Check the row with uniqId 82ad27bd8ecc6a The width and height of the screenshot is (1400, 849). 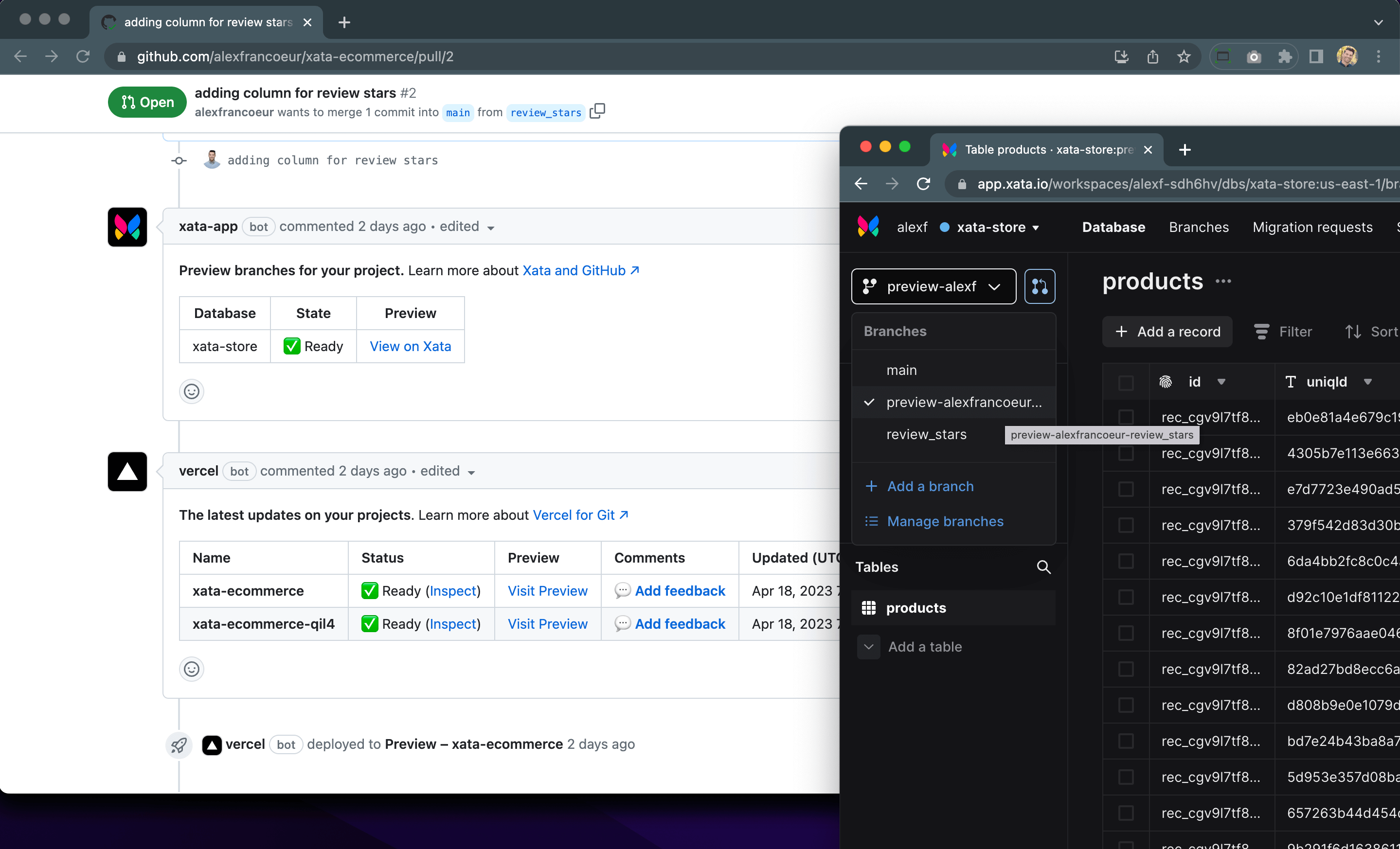[x=1126, y=669]
